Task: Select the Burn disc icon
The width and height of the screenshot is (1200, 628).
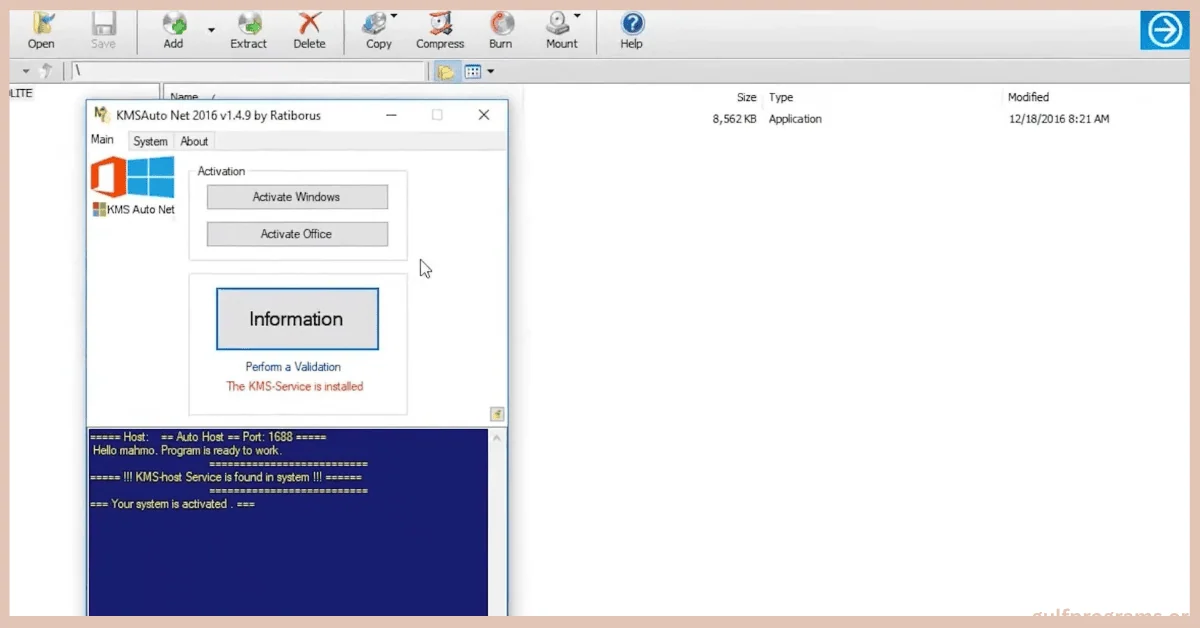Action: point(501,28)
